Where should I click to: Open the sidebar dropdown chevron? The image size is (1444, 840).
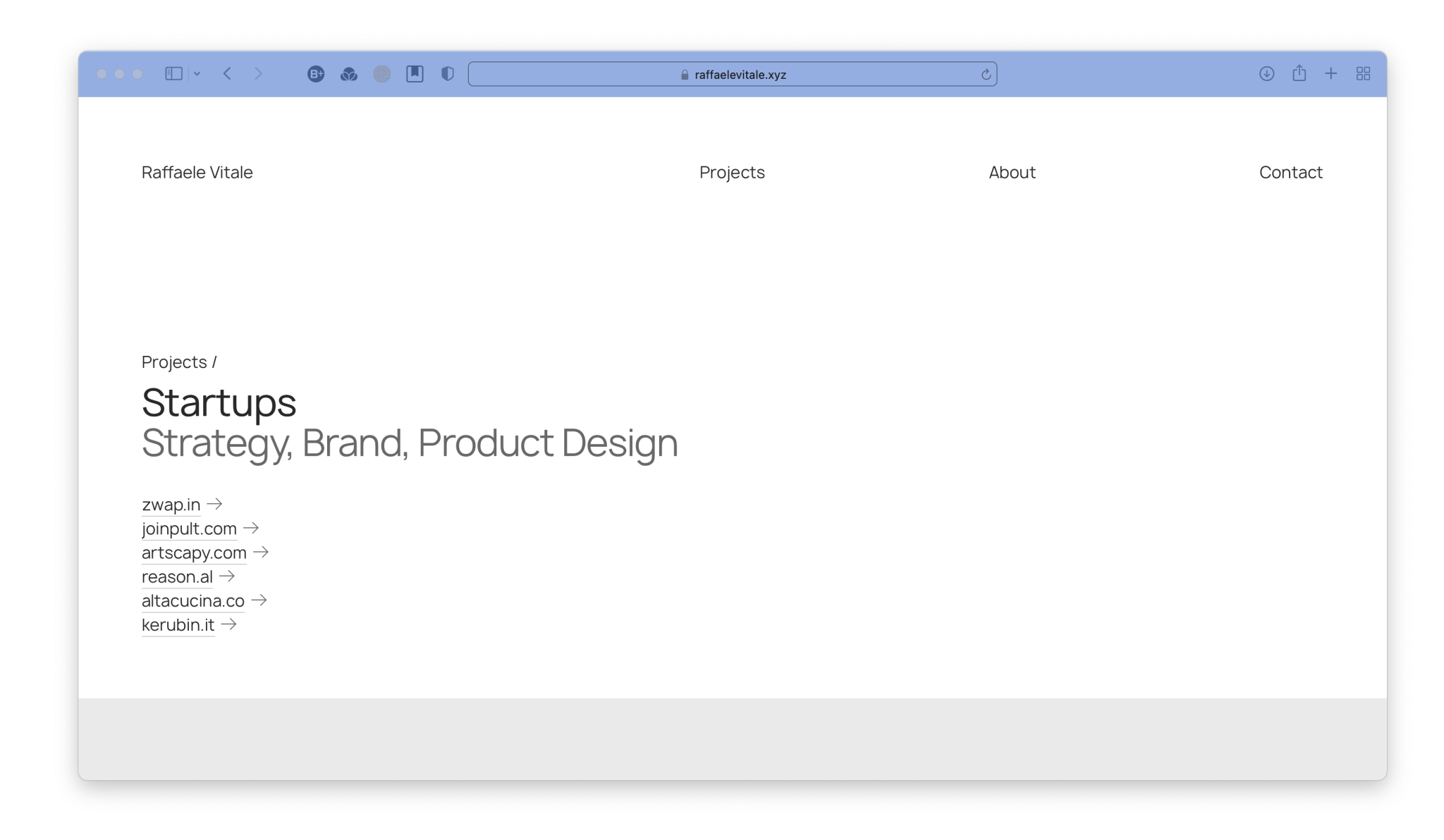[197, 74]
